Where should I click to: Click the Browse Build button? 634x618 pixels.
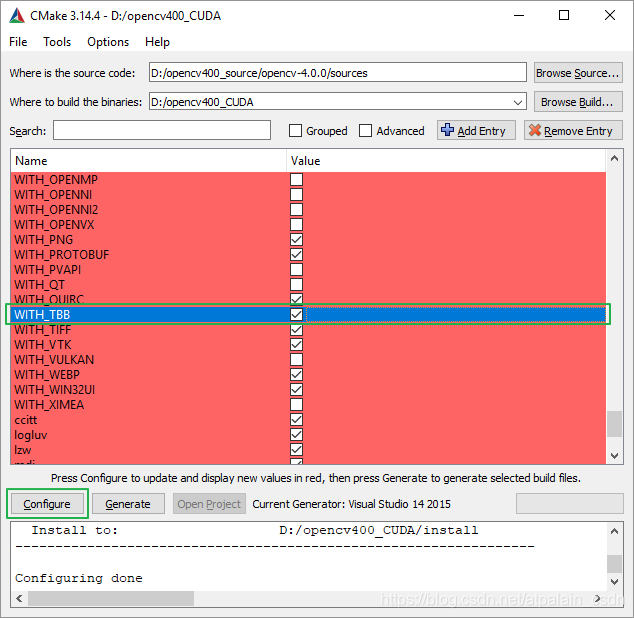pos(578,102)
